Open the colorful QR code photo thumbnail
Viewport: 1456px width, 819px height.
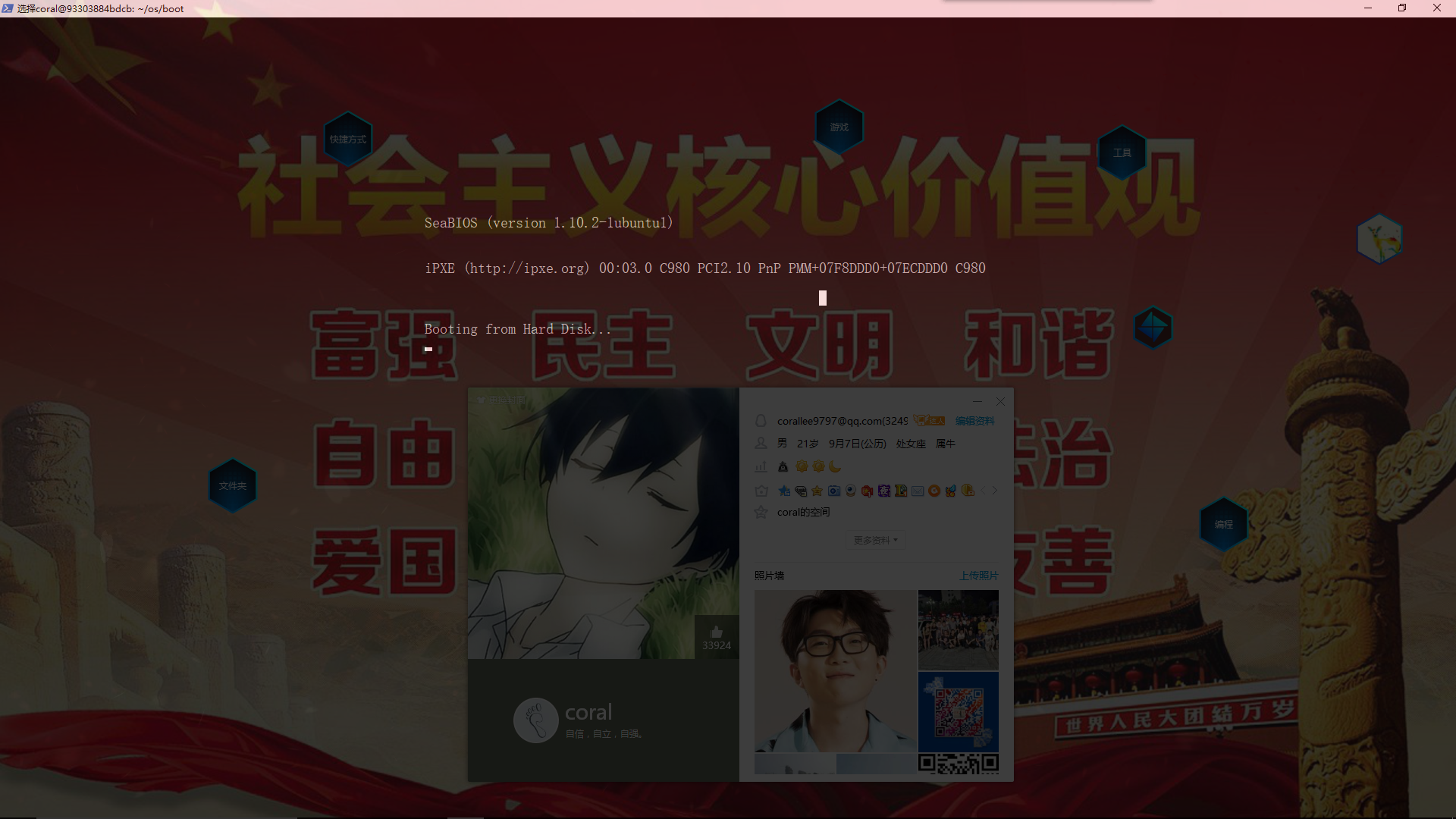pyautogui.click(x=958, y=711)
